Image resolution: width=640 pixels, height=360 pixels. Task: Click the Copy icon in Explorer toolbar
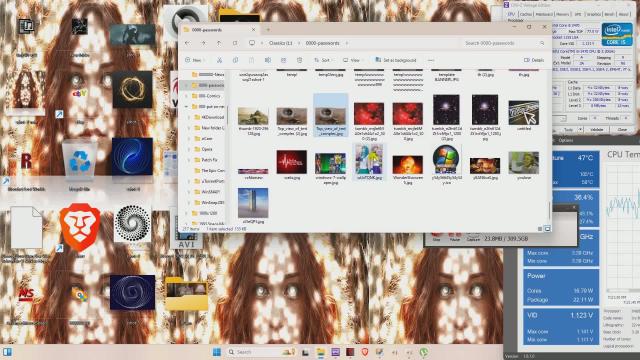[235, 60]
